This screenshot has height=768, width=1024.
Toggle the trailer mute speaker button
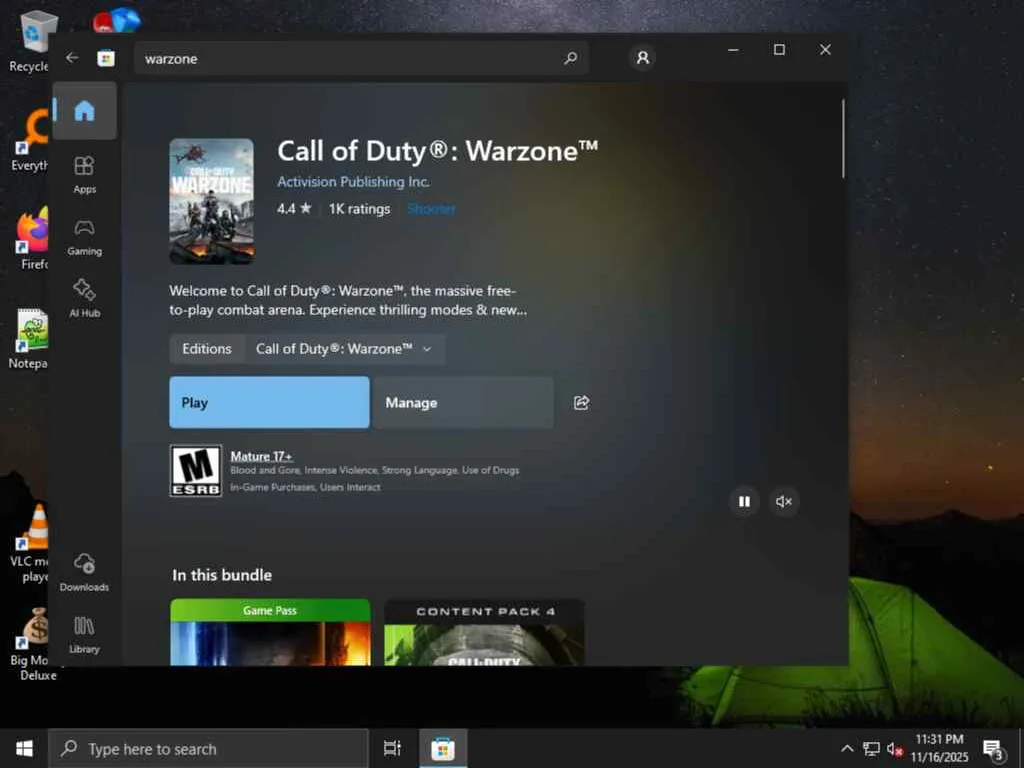(784, 502)
